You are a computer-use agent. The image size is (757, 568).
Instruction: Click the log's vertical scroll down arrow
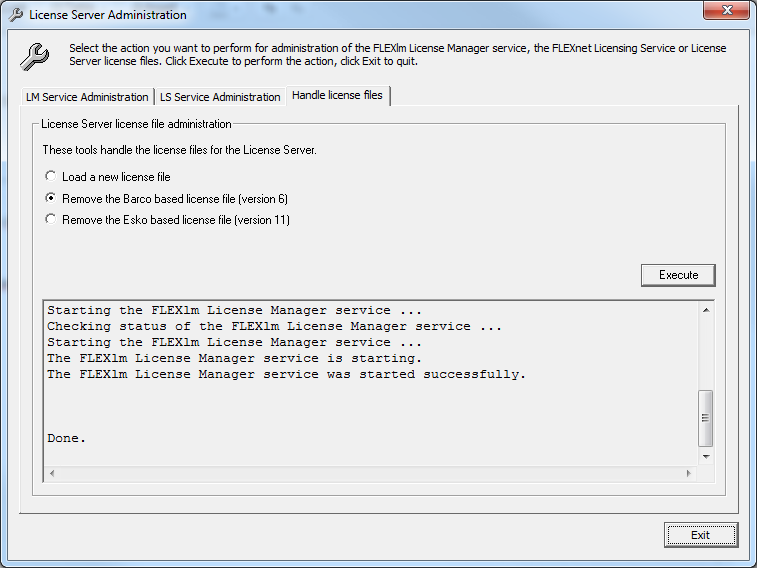pos(706,457)
